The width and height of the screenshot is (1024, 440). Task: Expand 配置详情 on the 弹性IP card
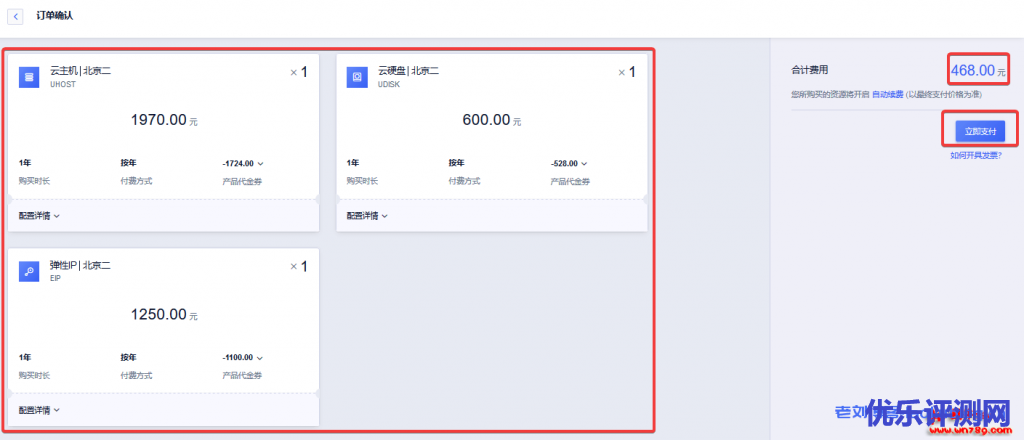pos(39,411)
